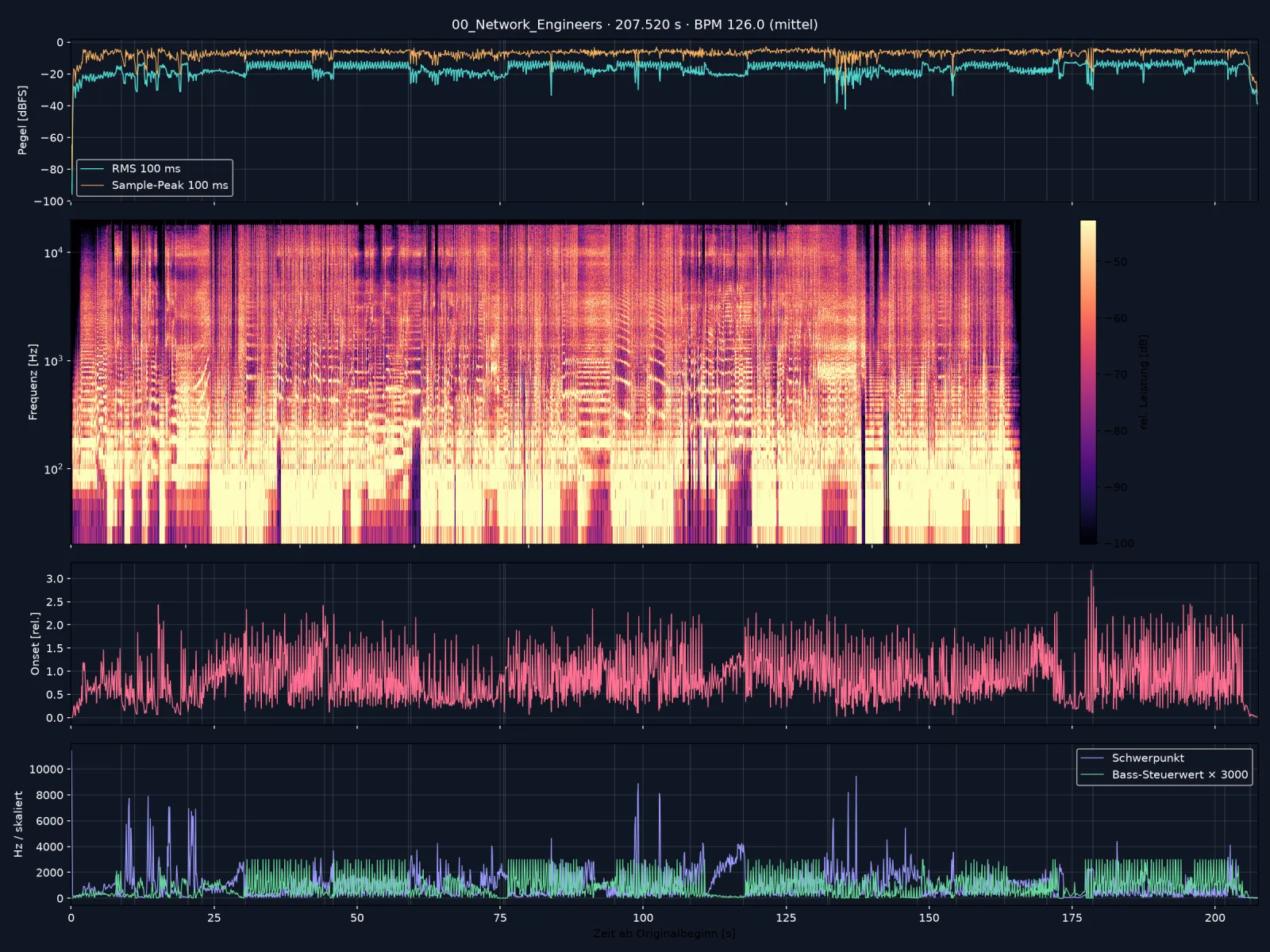Click the '25' time axis tick label
The width and height of the screenshot is (1270, 952).
[x=214, y=918]
